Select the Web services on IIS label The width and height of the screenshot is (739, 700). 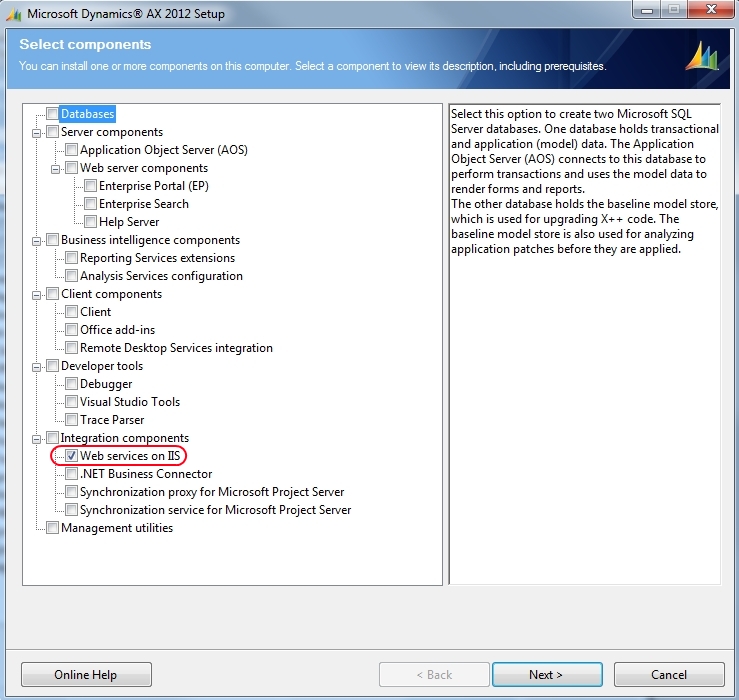point(130,456)
